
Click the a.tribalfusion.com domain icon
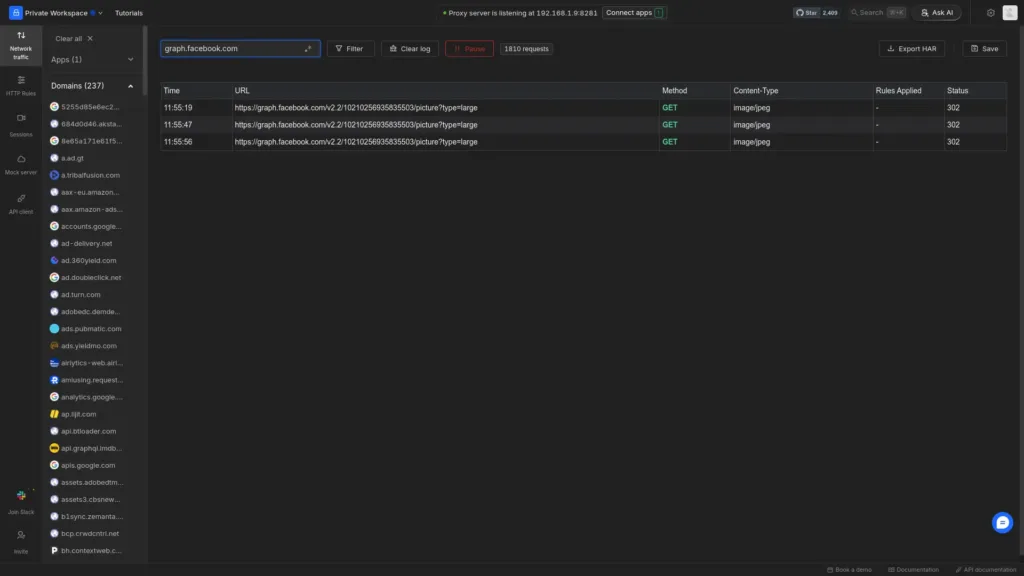(54, 175)
